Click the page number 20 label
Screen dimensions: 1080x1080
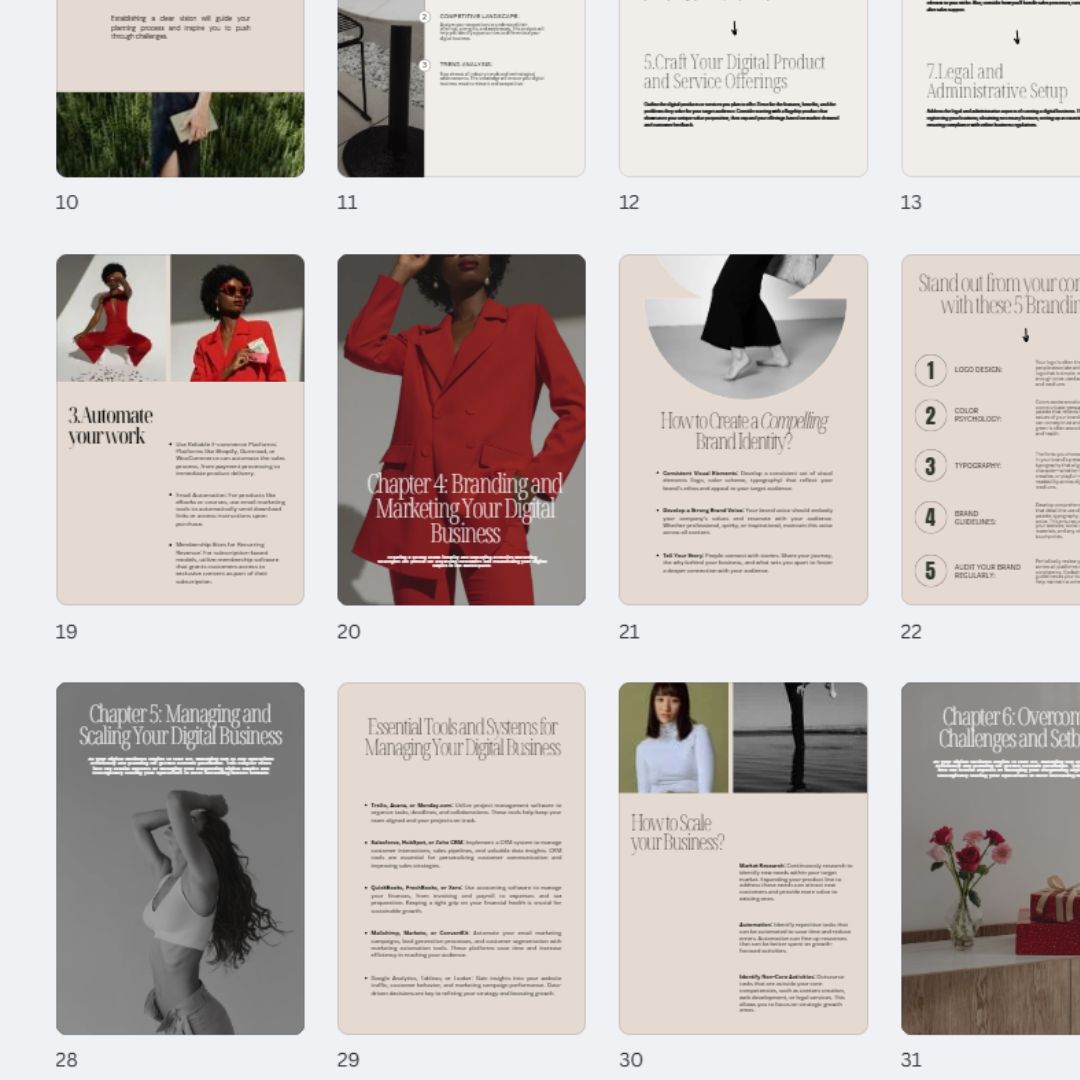(x=349, y=631)
